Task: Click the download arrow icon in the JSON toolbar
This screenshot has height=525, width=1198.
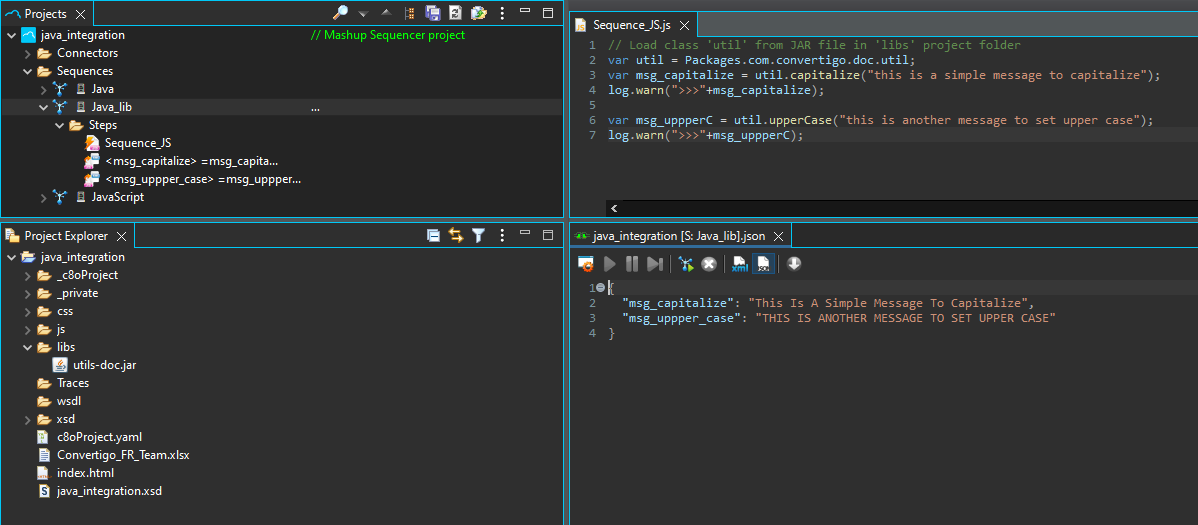Action: (x=794, y=264)
